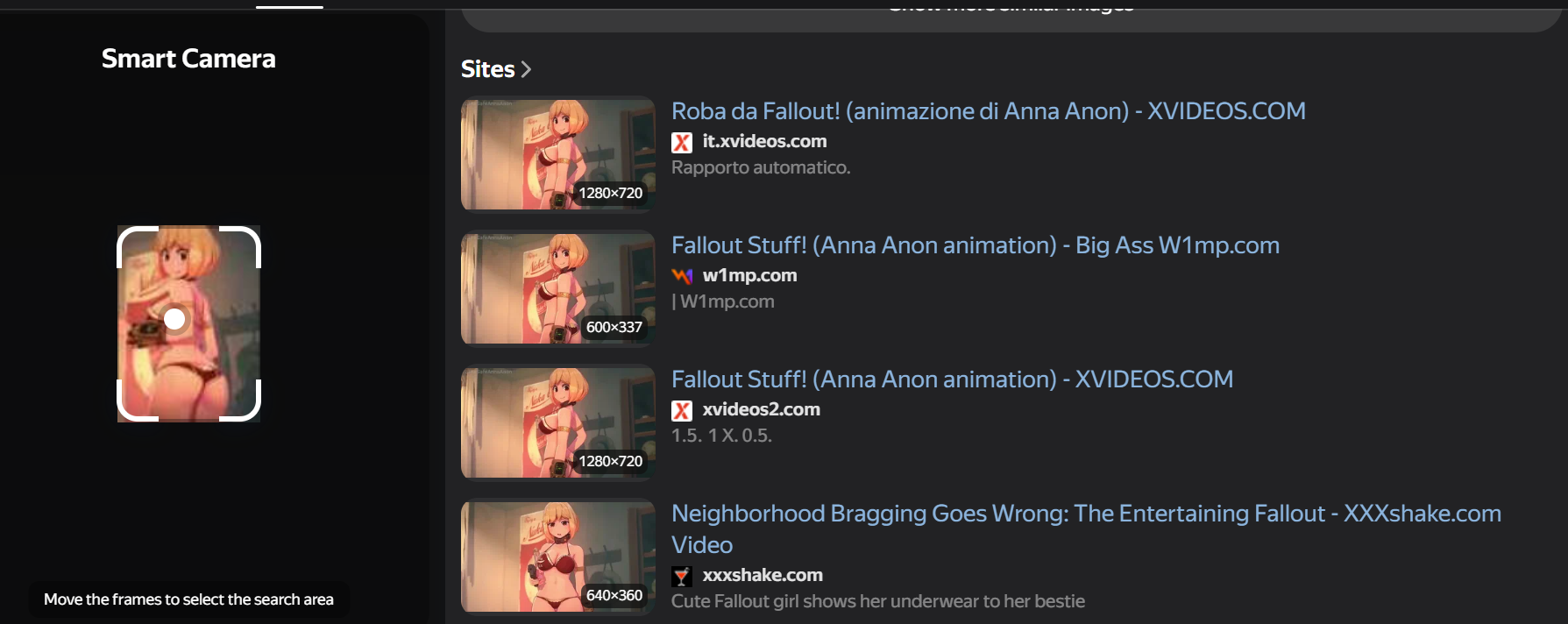Open the XXXshake.com result title link

point(1086,528)
